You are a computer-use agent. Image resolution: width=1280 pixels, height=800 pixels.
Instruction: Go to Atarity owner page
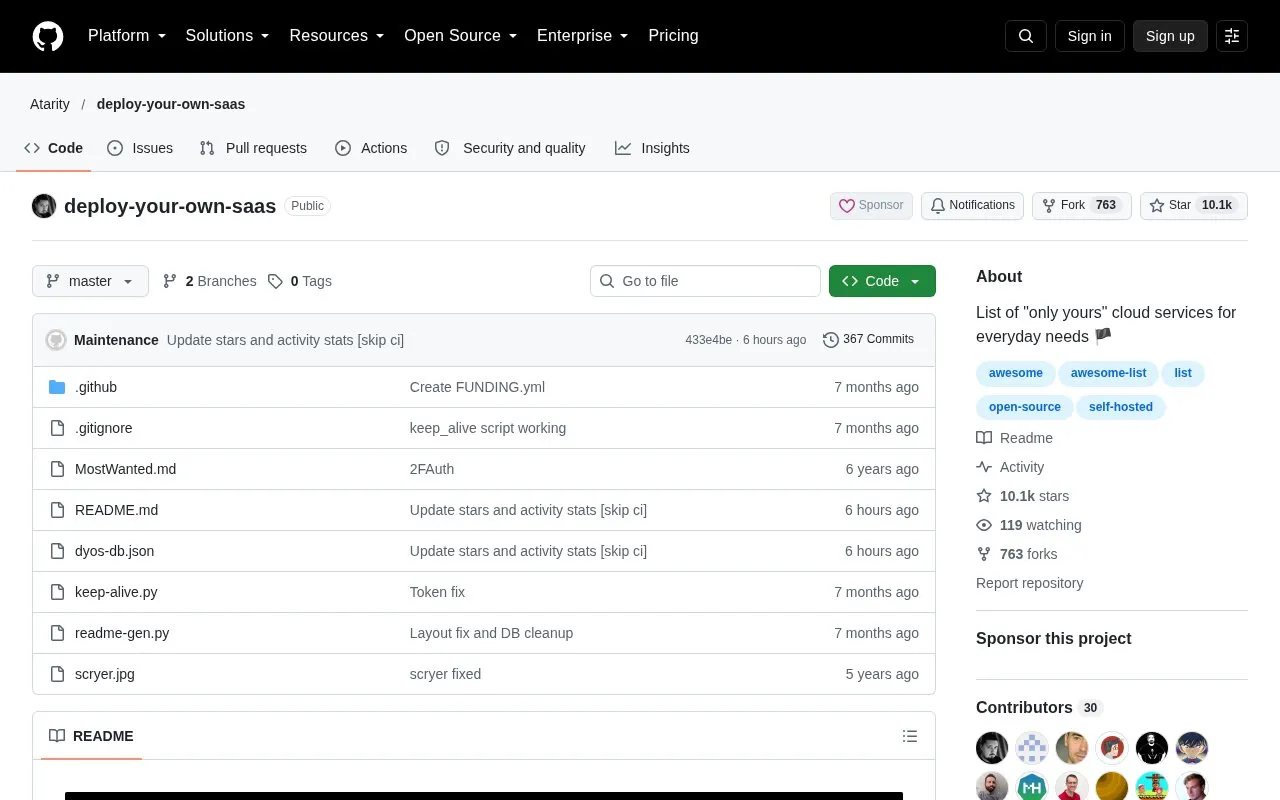click(50, 104)
